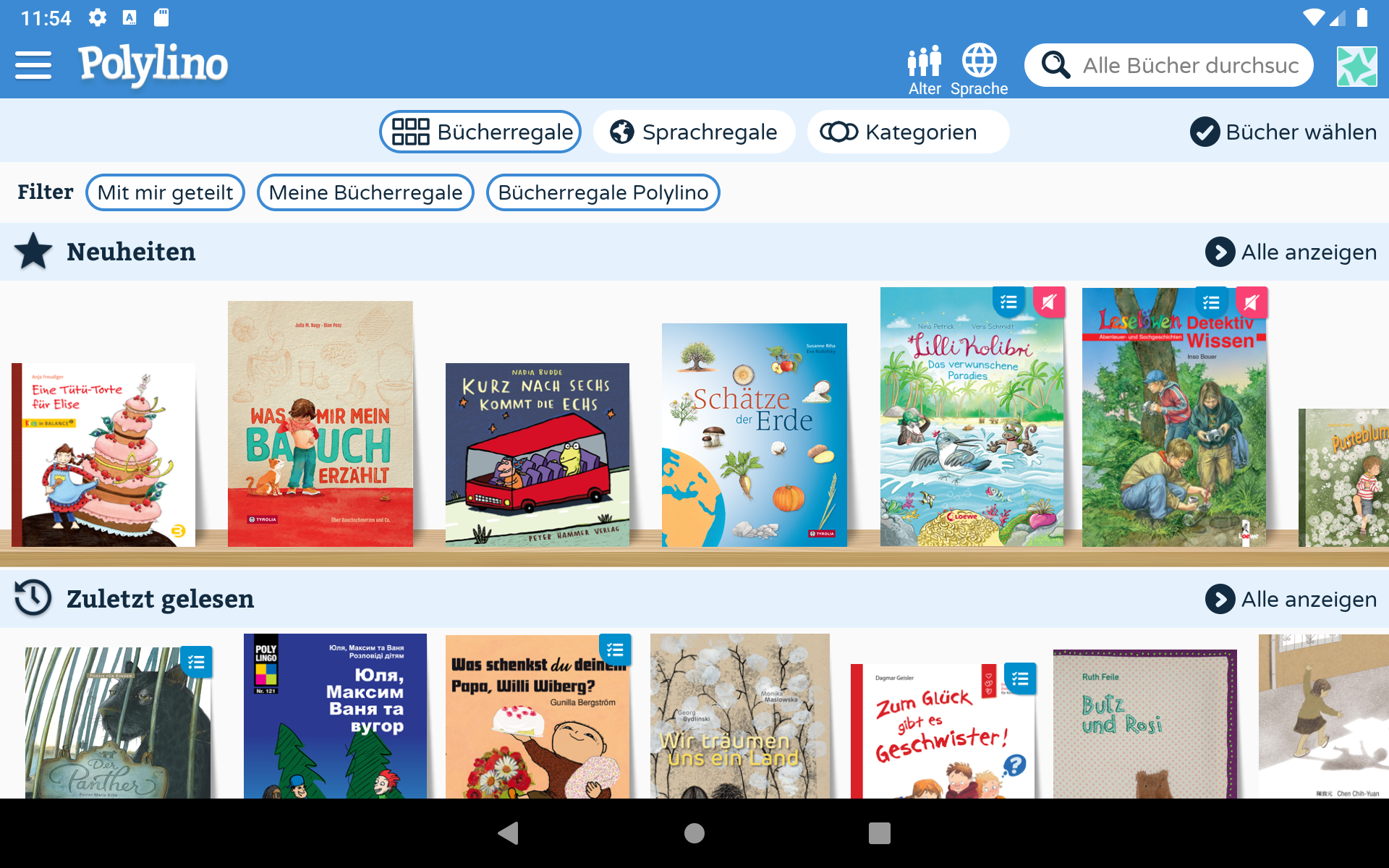Open the Chen Chih-Yuan book cover

coord(1324,716)
